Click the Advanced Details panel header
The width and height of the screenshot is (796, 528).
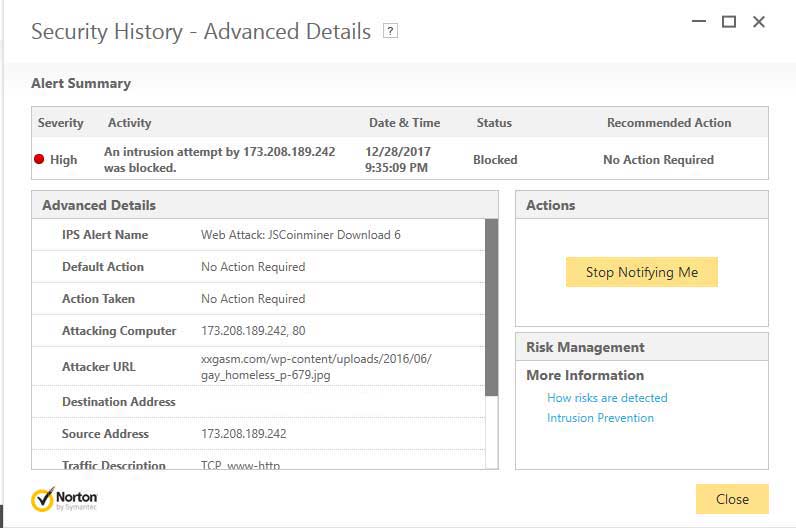point(264,205)
